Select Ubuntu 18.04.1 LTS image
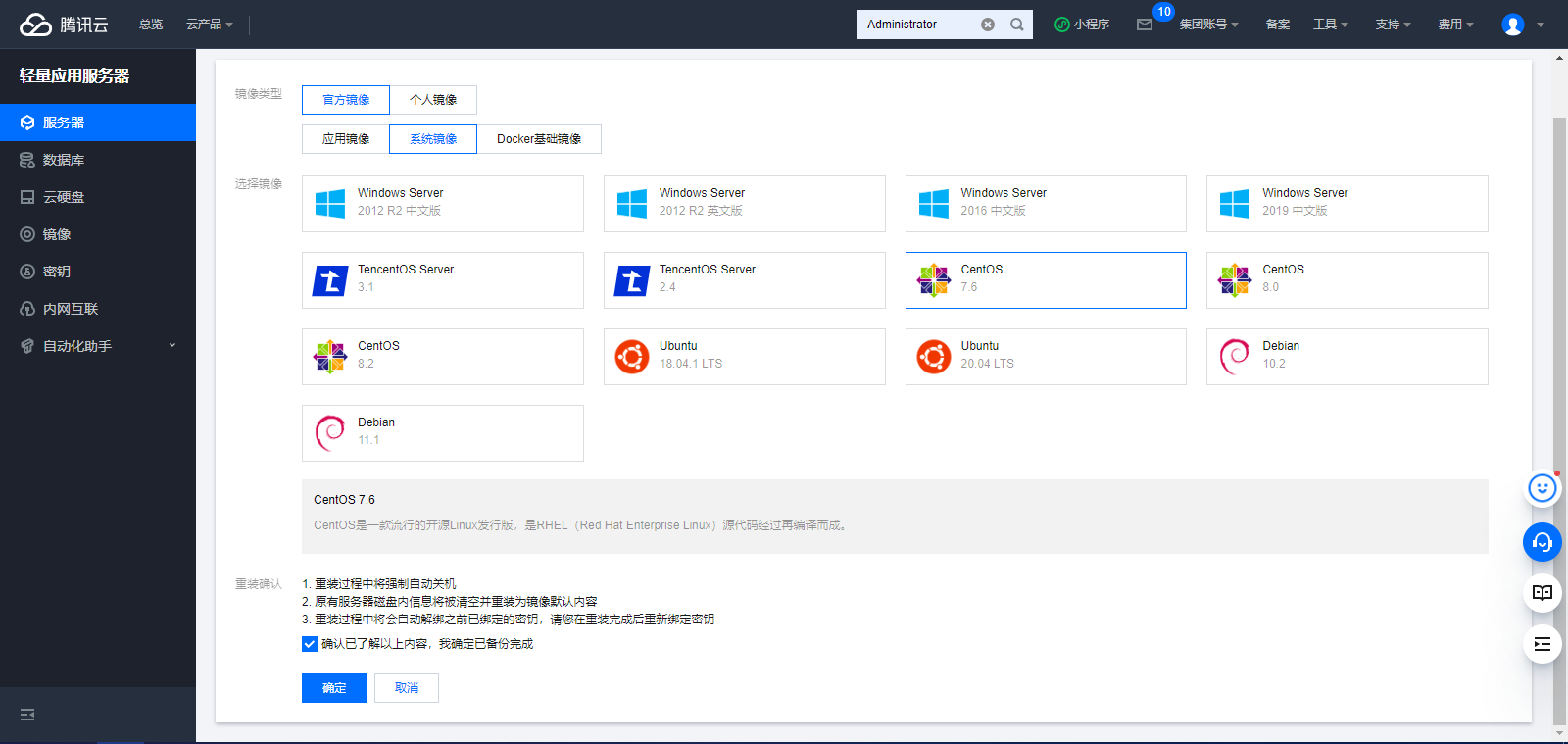 point(745,357)
